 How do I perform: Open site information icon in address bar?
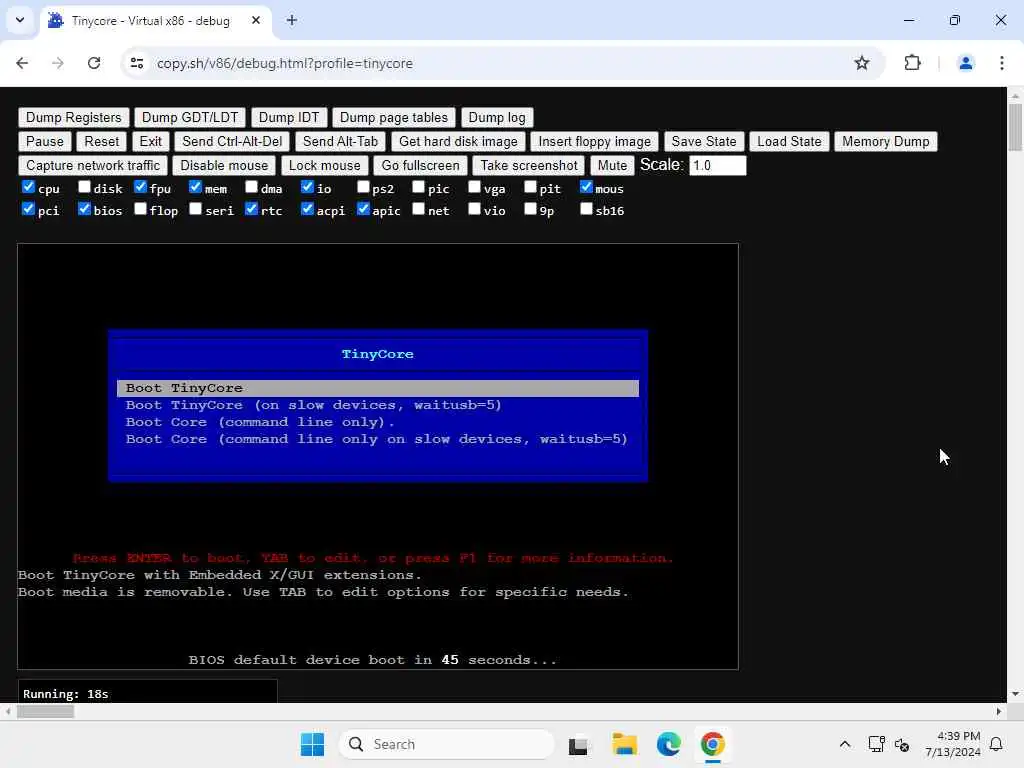(137, 63)
